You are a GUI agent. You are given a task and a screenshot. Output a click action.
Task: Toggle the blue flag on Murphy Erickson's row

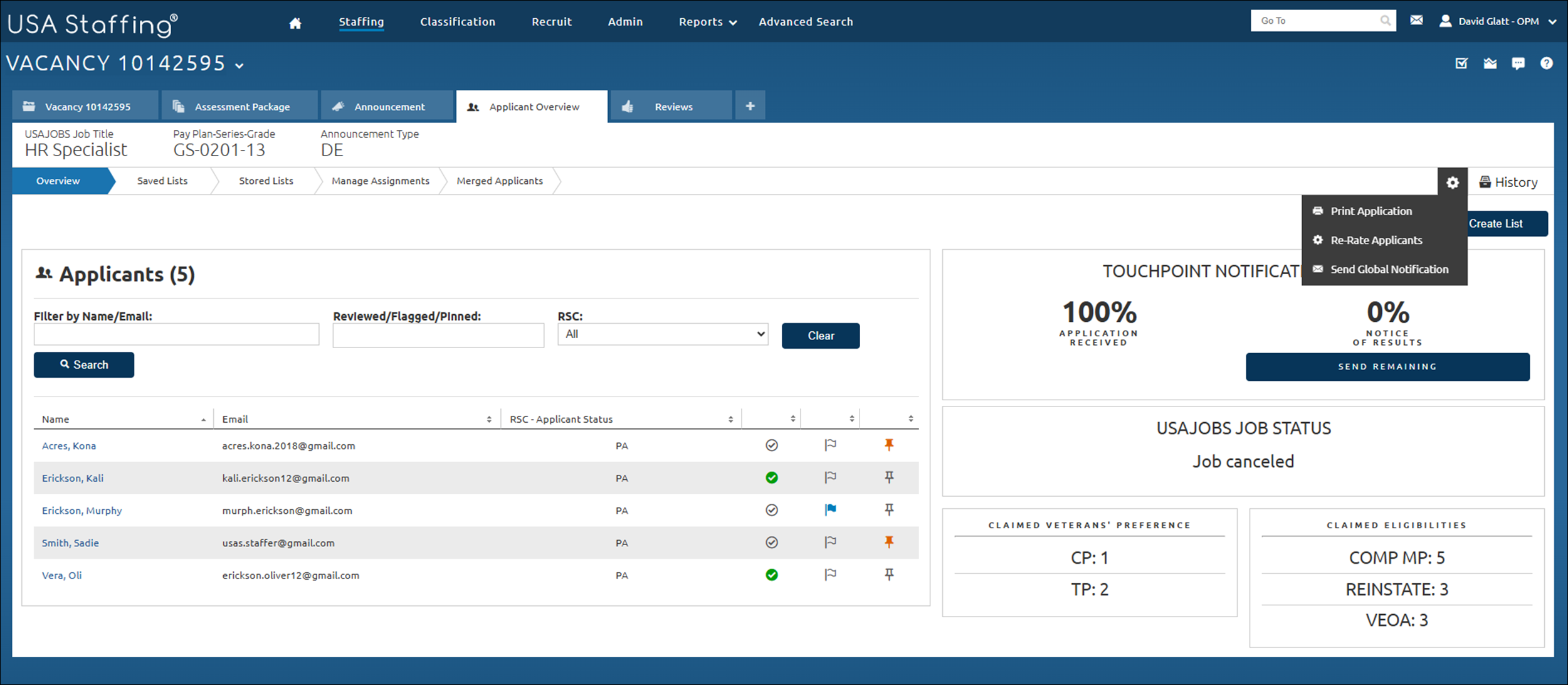tap(831, 509)
